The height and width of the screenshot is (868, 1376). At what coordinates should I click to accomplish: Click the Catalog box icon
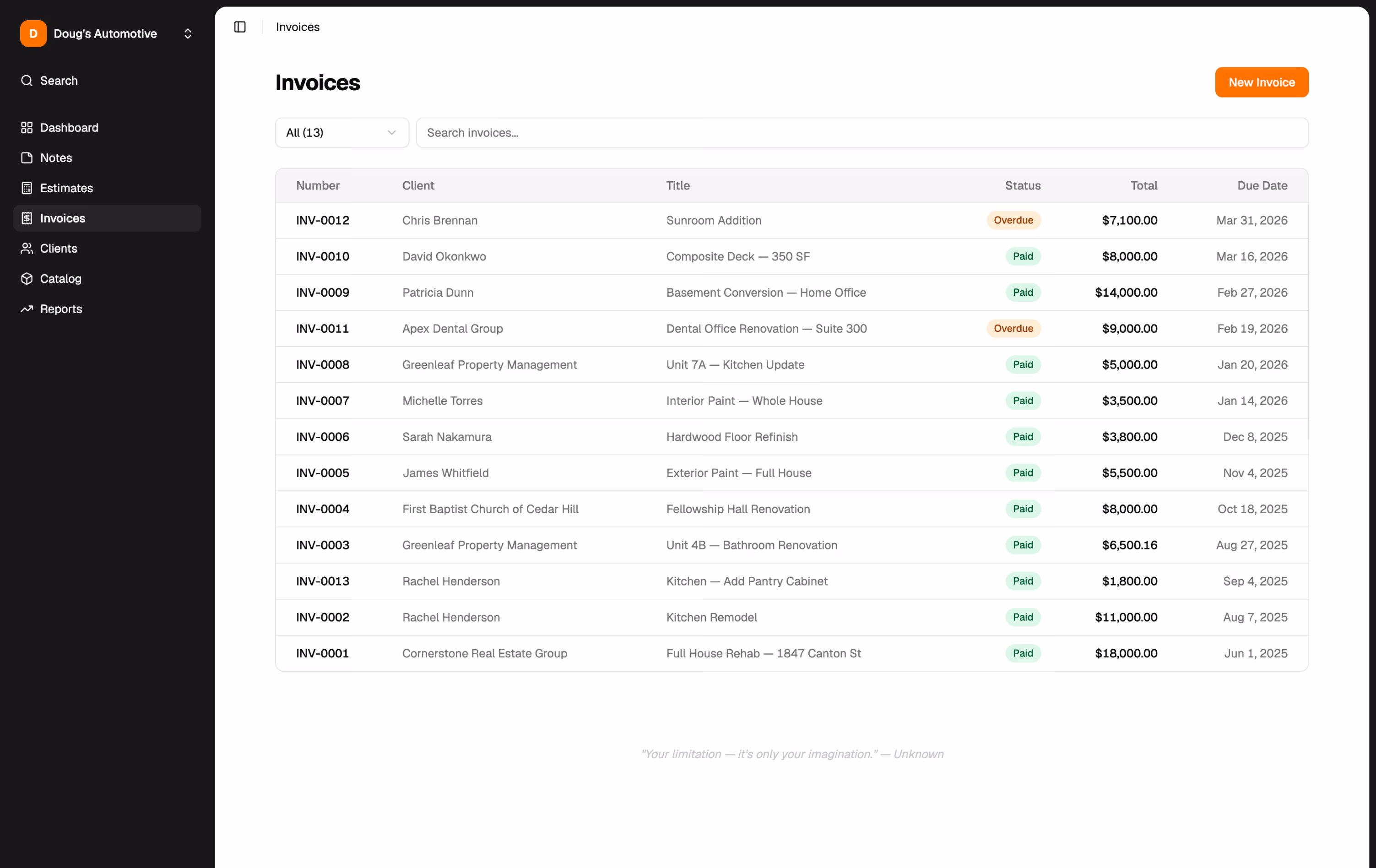pos(27,279)
